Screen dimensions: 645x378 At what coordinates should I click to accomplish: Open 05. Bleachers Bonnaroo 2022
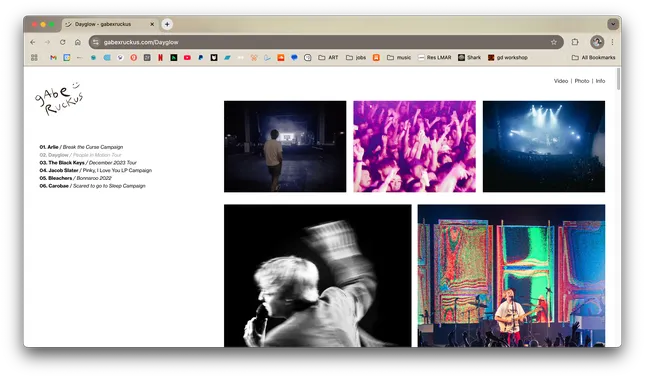tap(75, 178)
